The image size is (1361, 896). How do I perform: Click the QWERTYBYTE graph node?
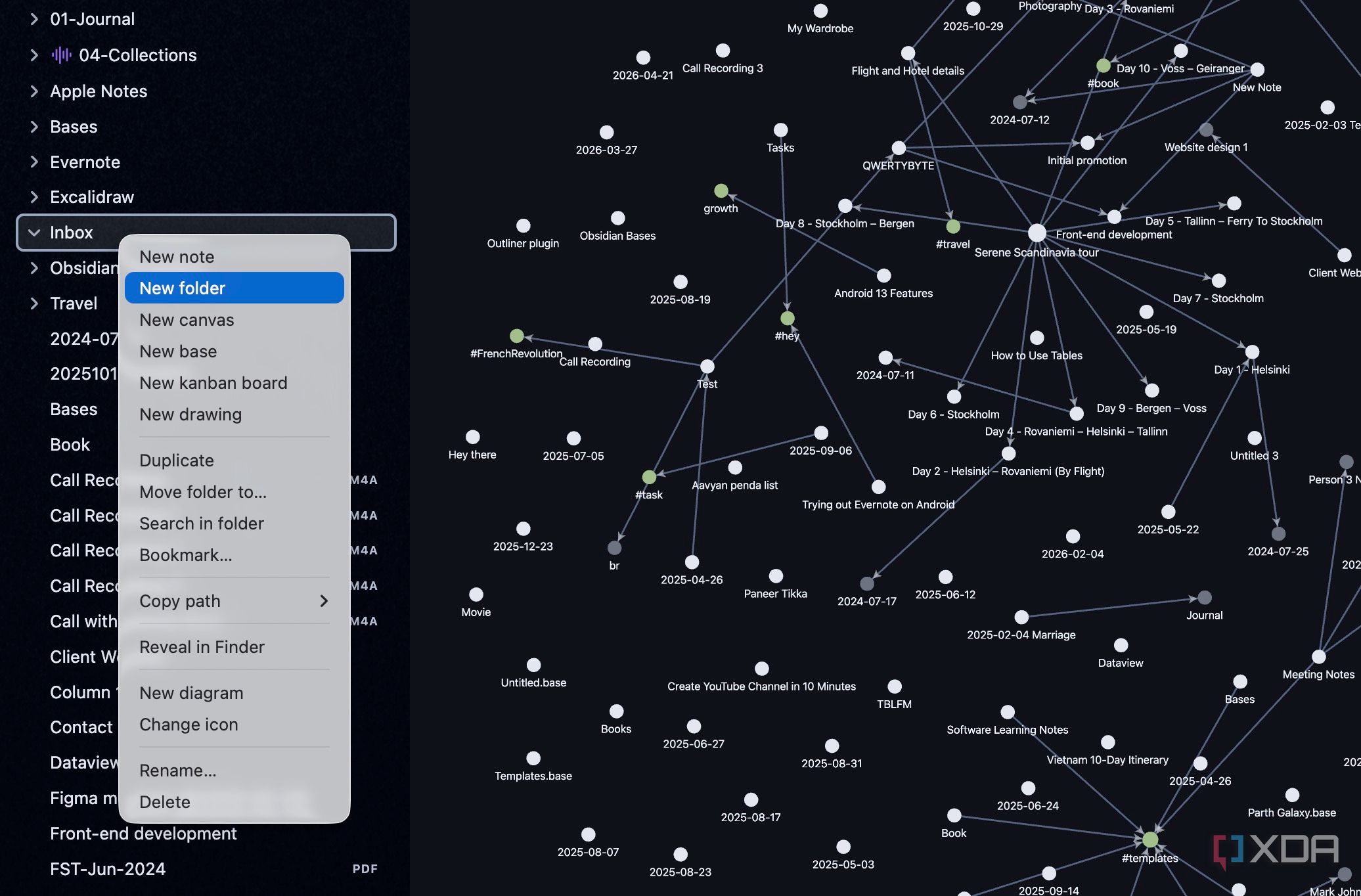(899, 148)
